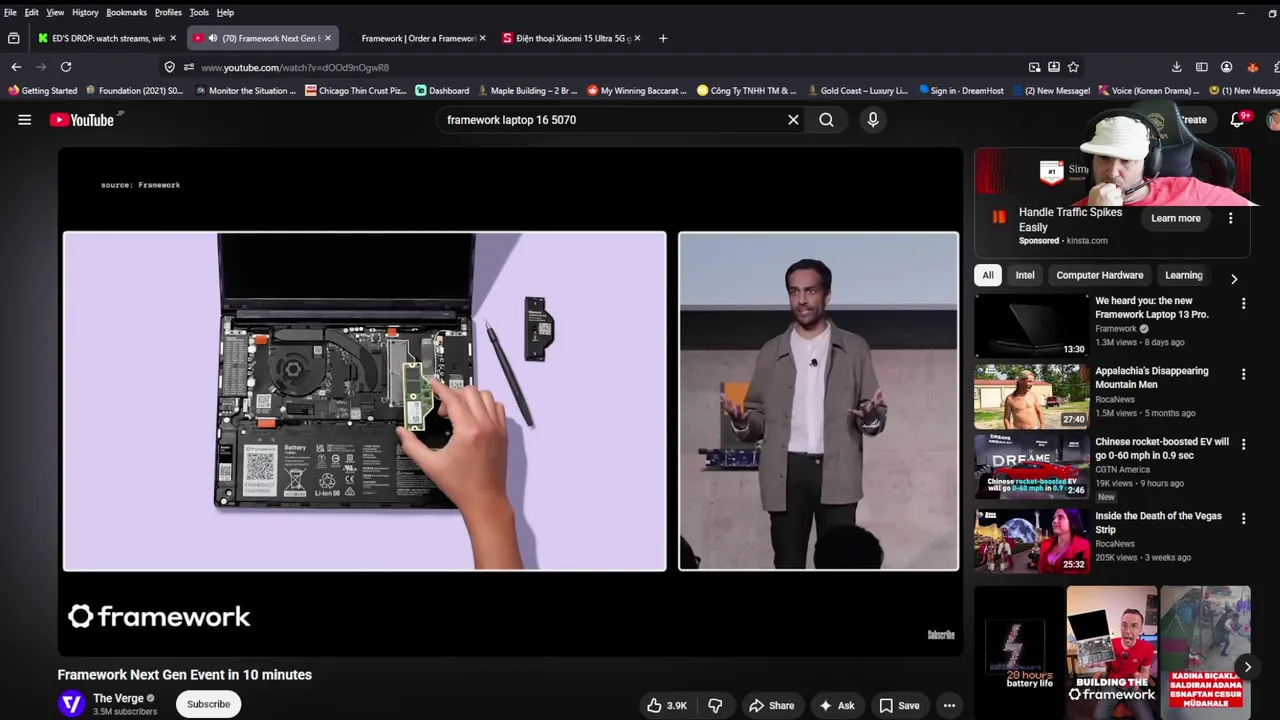Subscribe to The Verge channel
The width and height of the screenshot is (1280, 720).
click(x=208, y=704)
